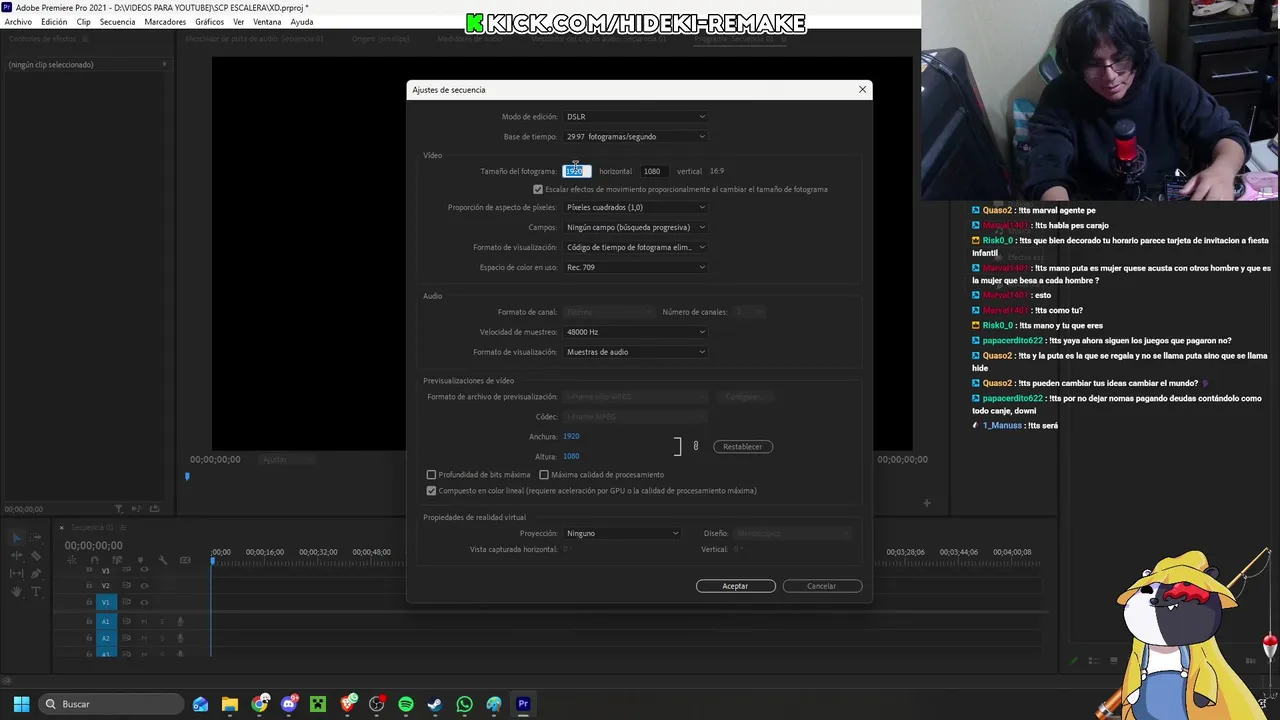Open Espacio de color Rec. 709 dropdown
This screenshot has width=1280, height=720.
coord(635,267)
